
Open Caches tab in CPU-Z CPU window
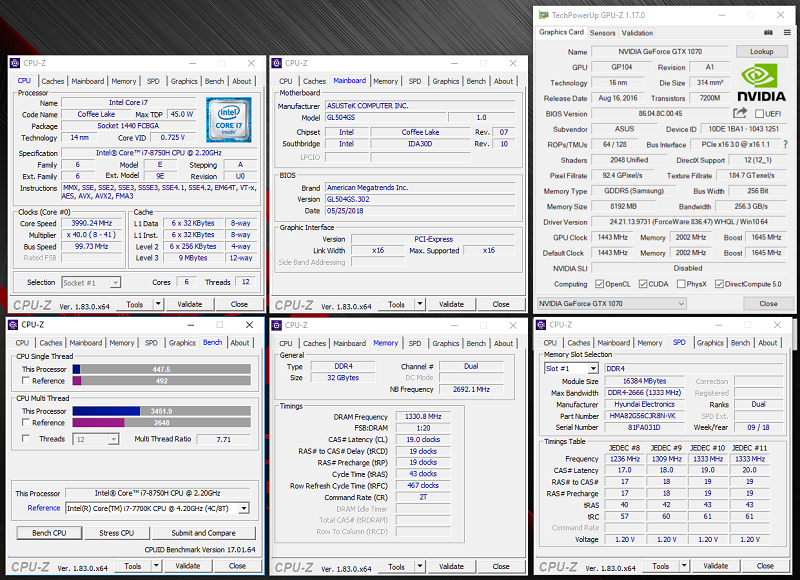coord(53,81)
